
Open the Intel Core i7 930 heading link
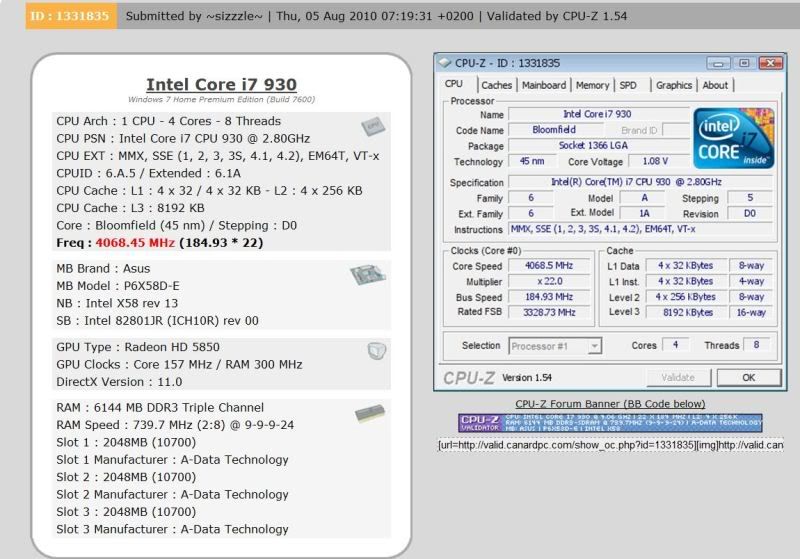[x=221, y=84]
